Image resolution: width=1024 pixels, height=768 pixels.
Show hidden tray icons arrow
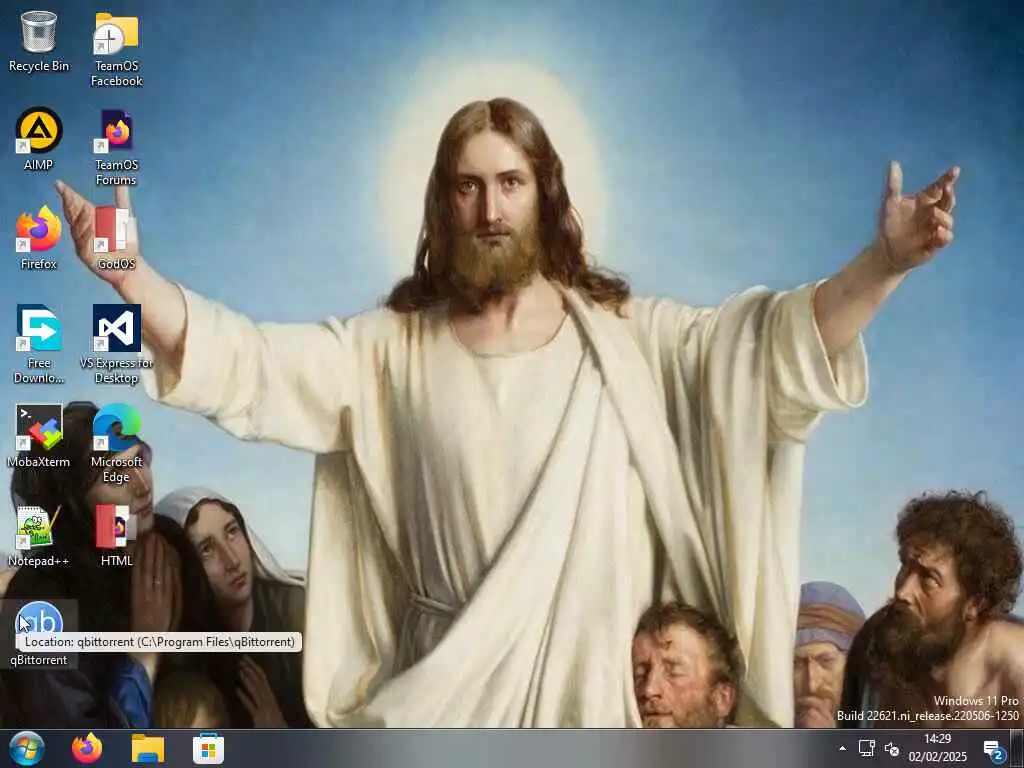[842, 748]
